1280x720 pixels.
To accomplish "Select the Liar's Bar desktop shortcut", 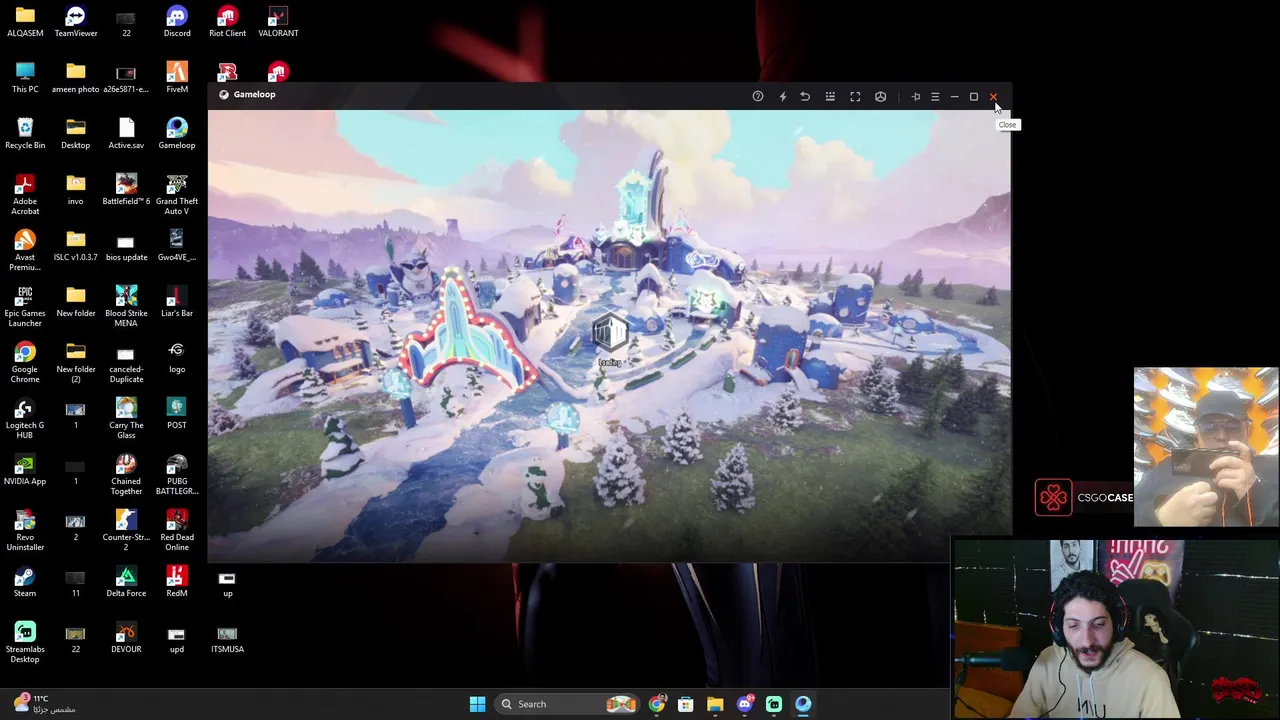I will point(177,302).
